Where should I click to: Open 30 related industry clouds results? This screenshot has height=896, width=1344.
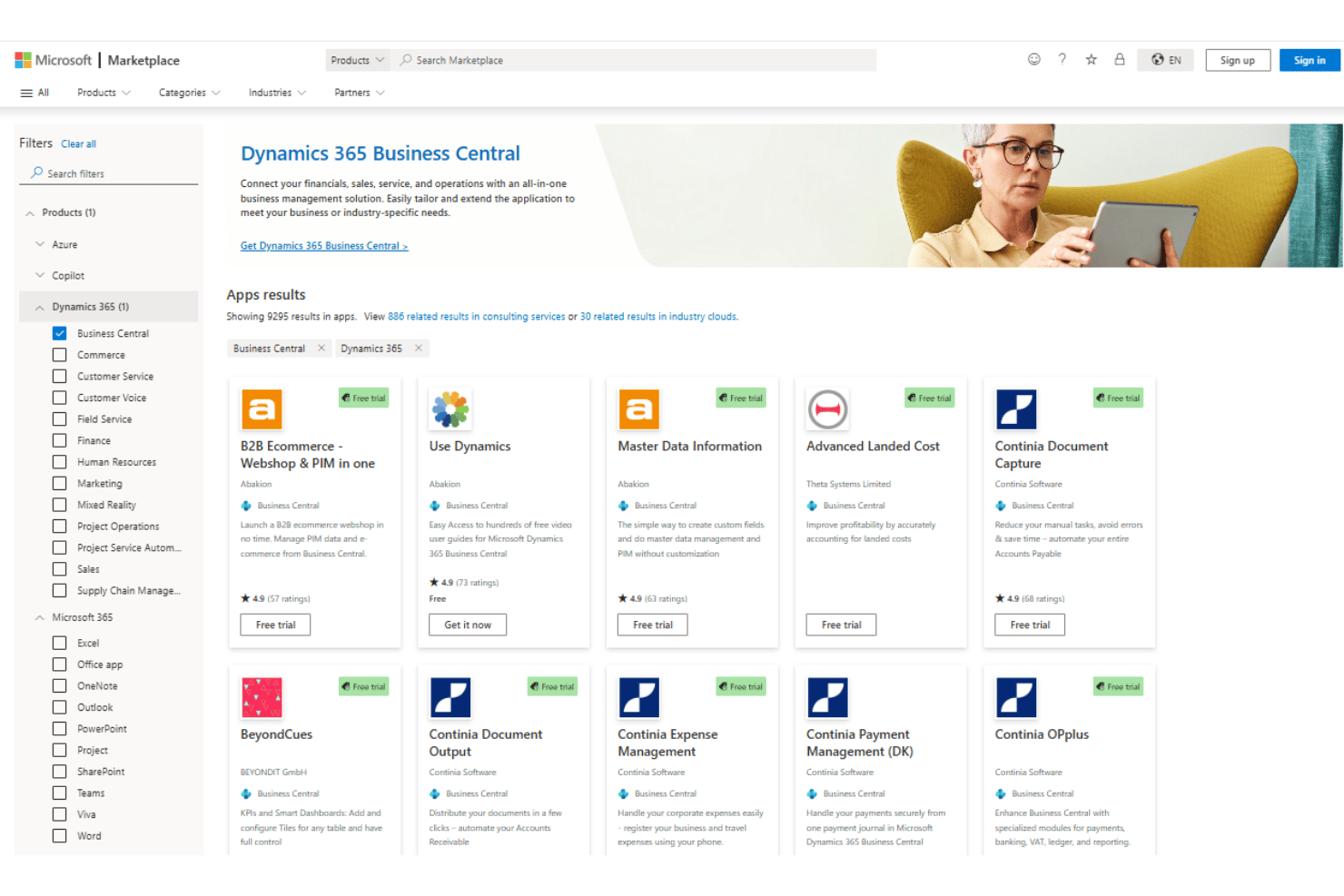pyautogui.click(x=658, y=317)
